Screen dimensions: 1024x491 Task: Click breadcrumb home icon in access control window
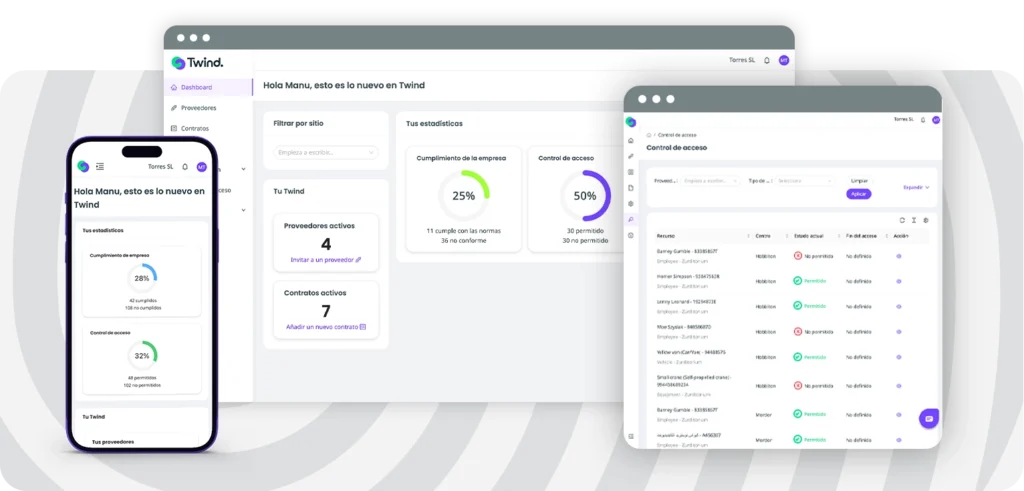(648, 135)
